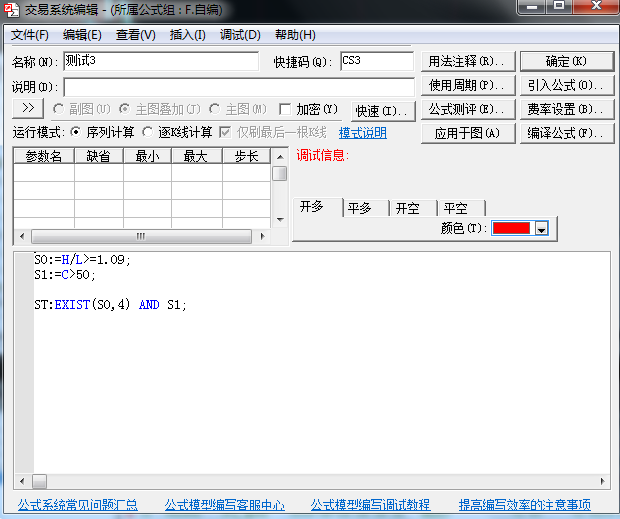Click the 说明 description input field

click(x=239, y=87)
